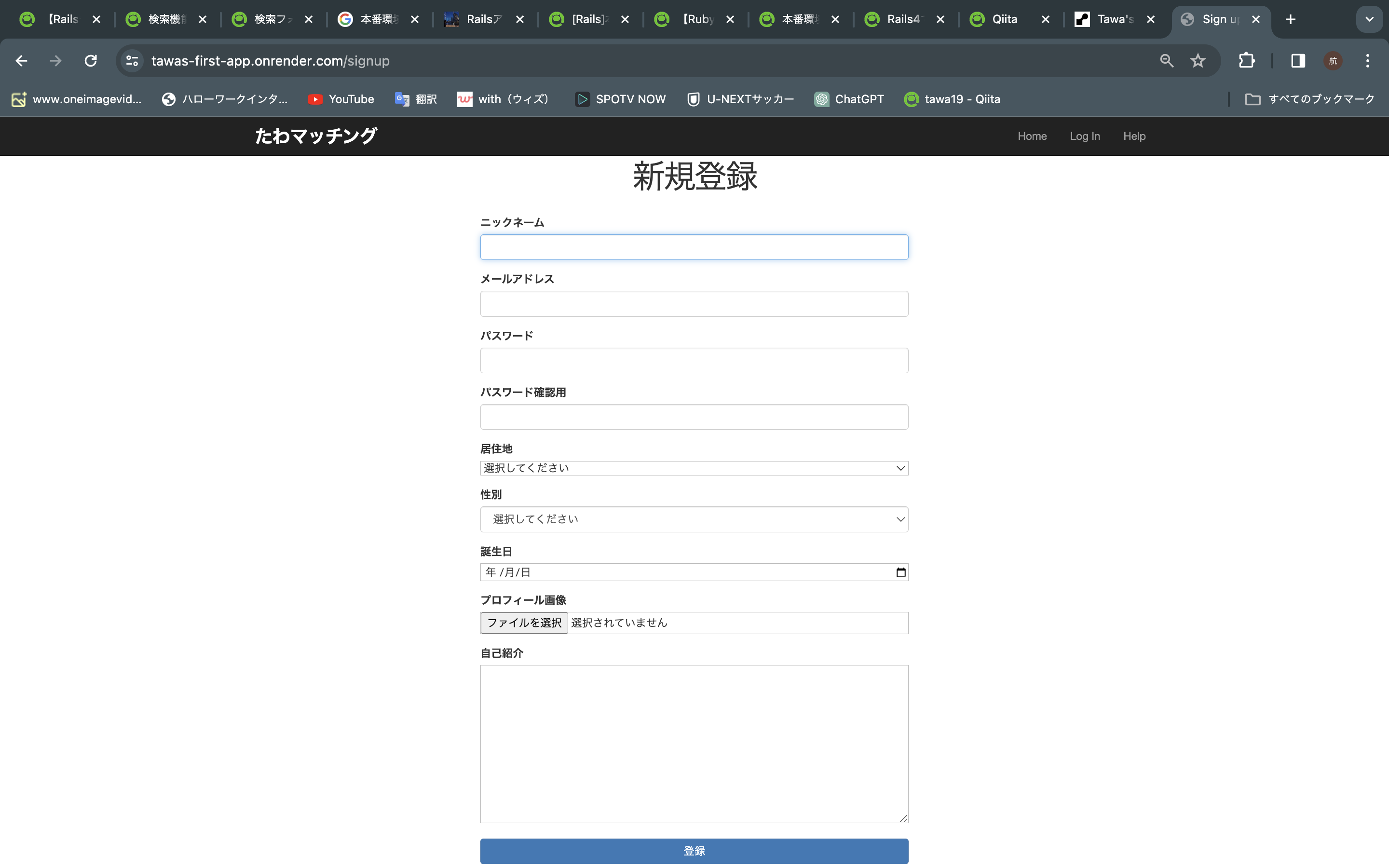Click the メールアドレス input field
Screen dimensions: 1389x868
point(694,303)
